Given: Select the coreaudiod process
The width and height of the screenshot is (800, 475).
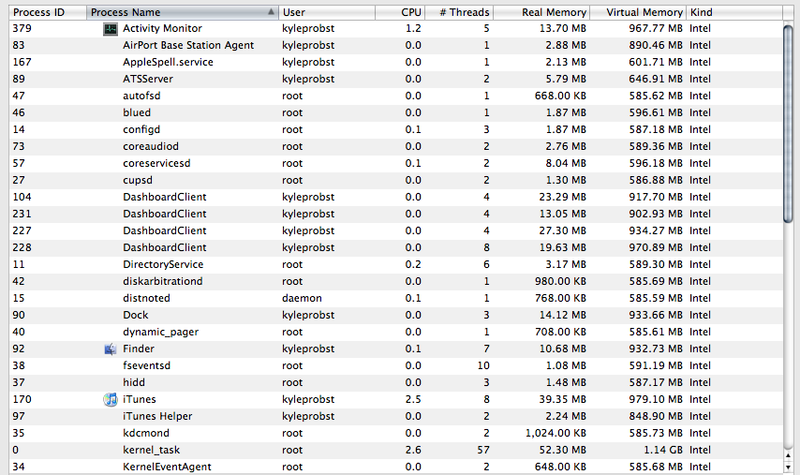Looking at the screenshot, I should [395, 146].
